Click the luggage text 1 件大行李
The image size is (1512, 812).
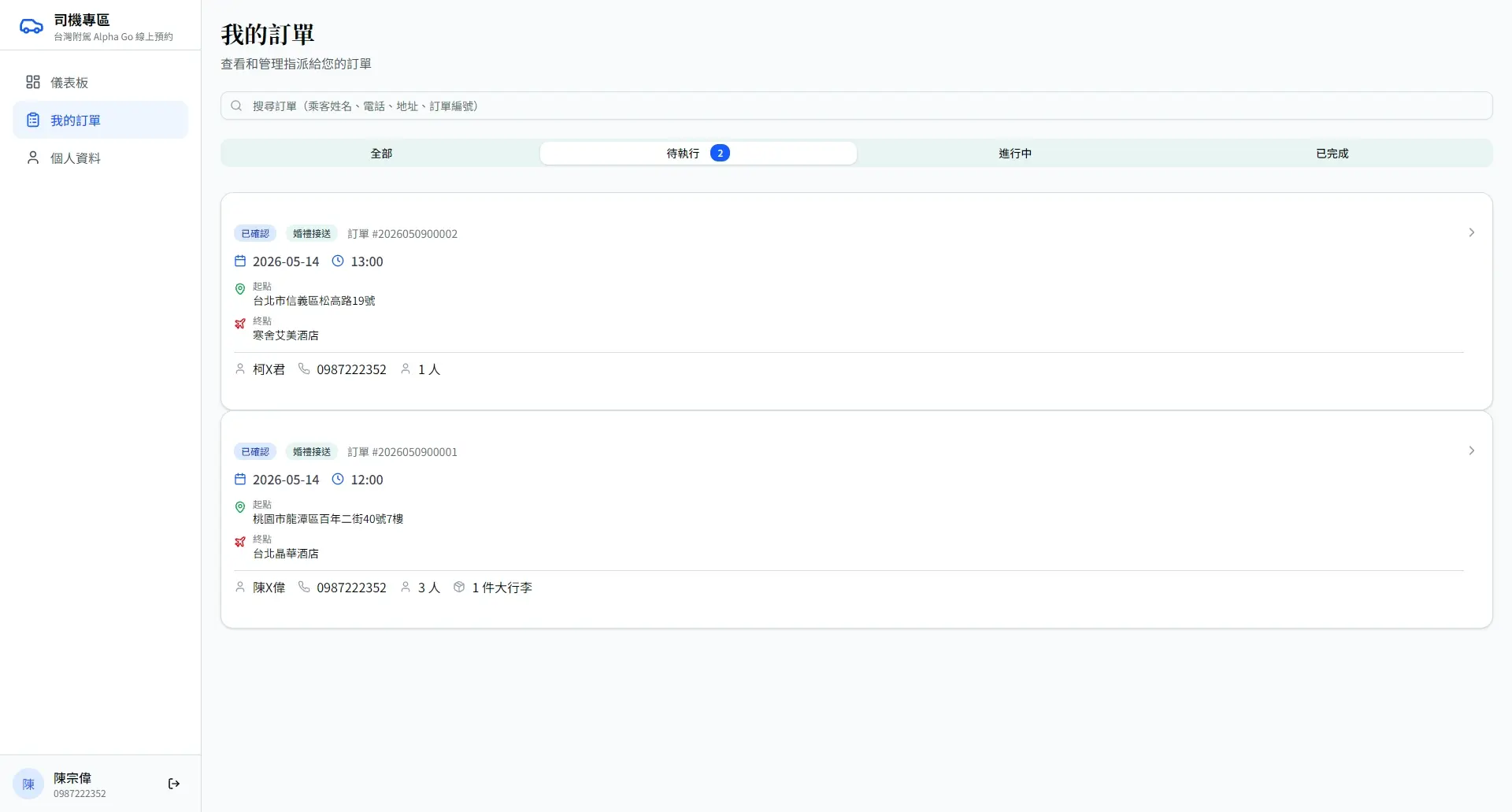[x=502, y=588]
